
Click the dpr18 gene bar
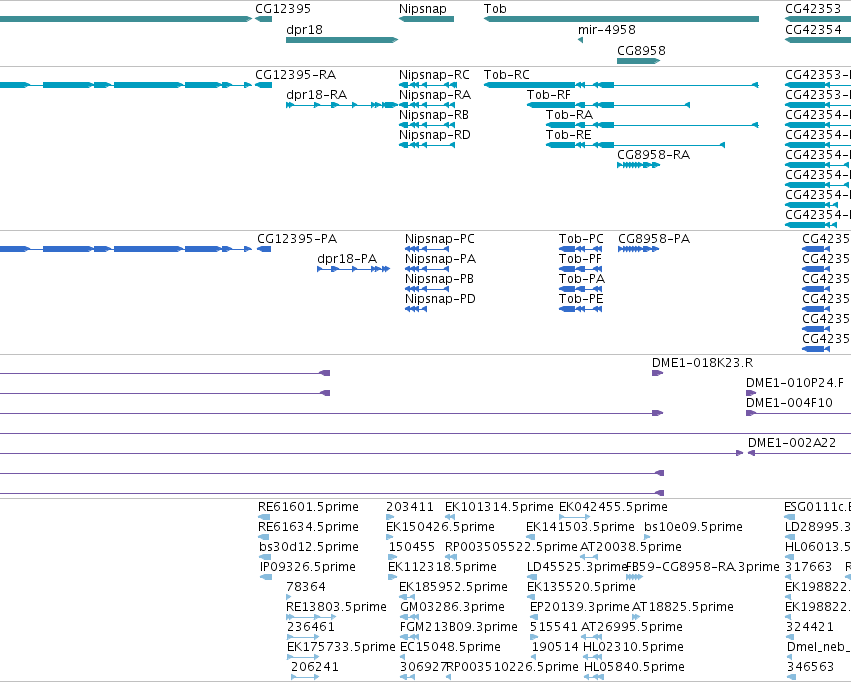coord(342,40)
